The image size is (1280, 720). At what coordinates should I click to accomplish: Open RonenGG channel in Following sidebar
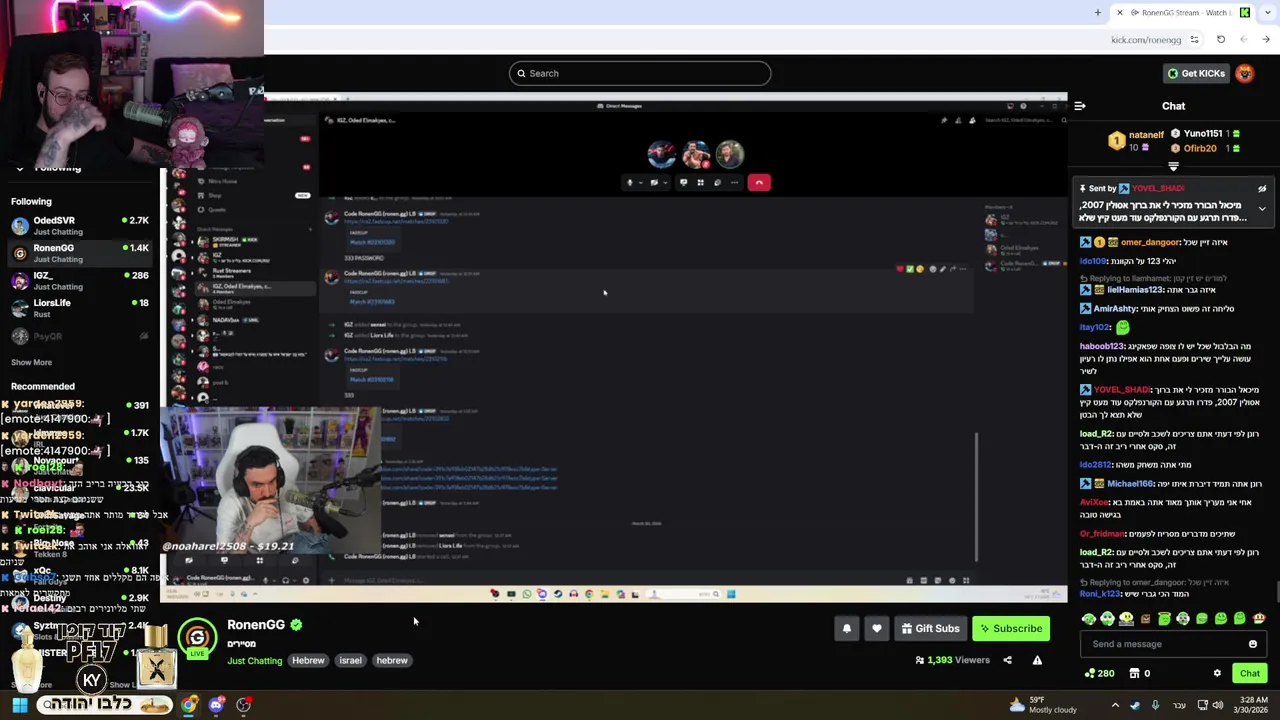80,253
